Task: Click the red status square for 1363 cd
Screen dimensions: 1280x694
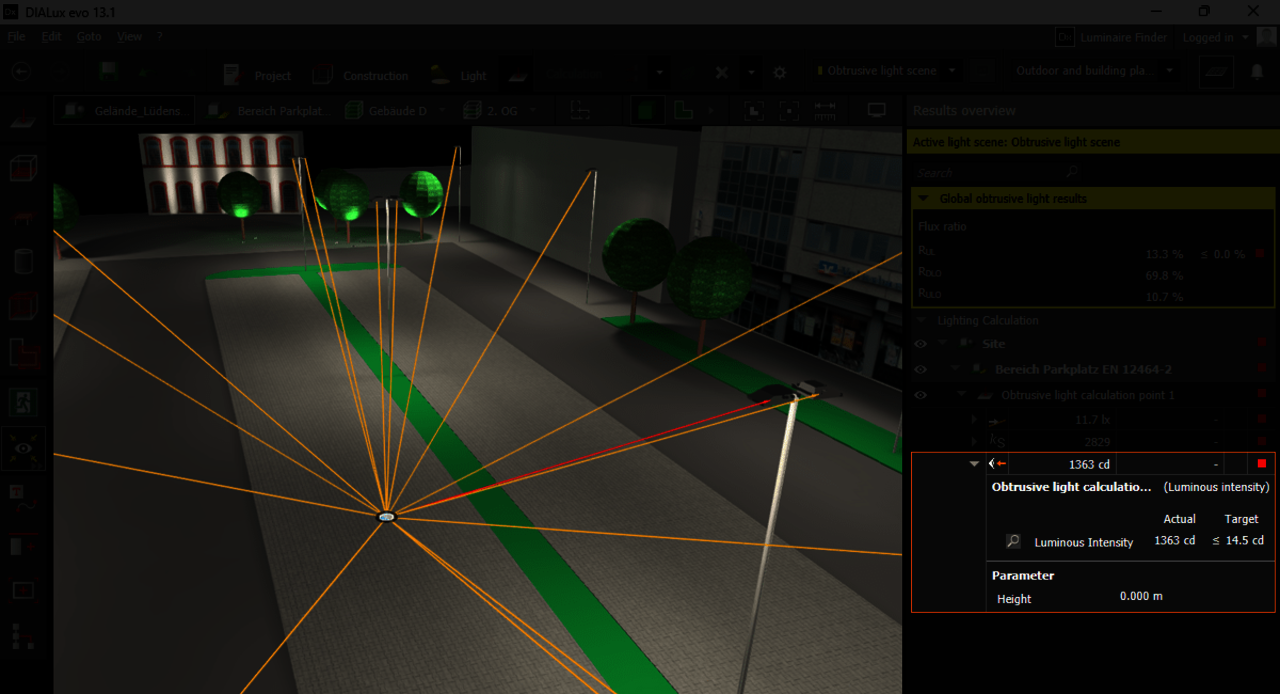Action: pos(1261,464)
